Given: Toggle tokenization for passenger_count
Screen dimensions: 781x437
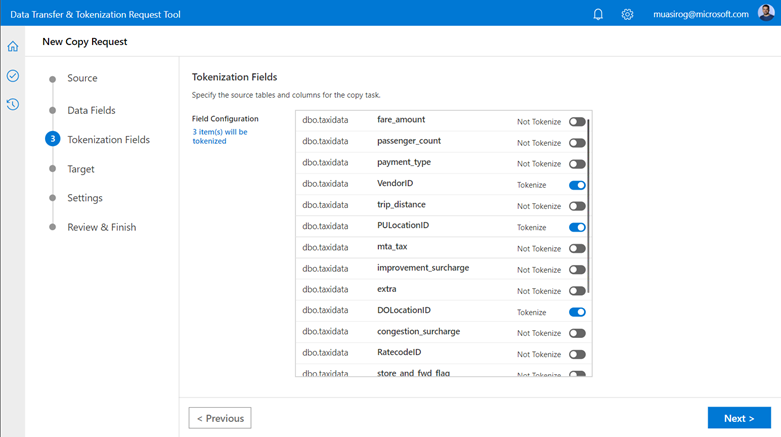Looking at the screenshot, I should (x=577, y=143).
